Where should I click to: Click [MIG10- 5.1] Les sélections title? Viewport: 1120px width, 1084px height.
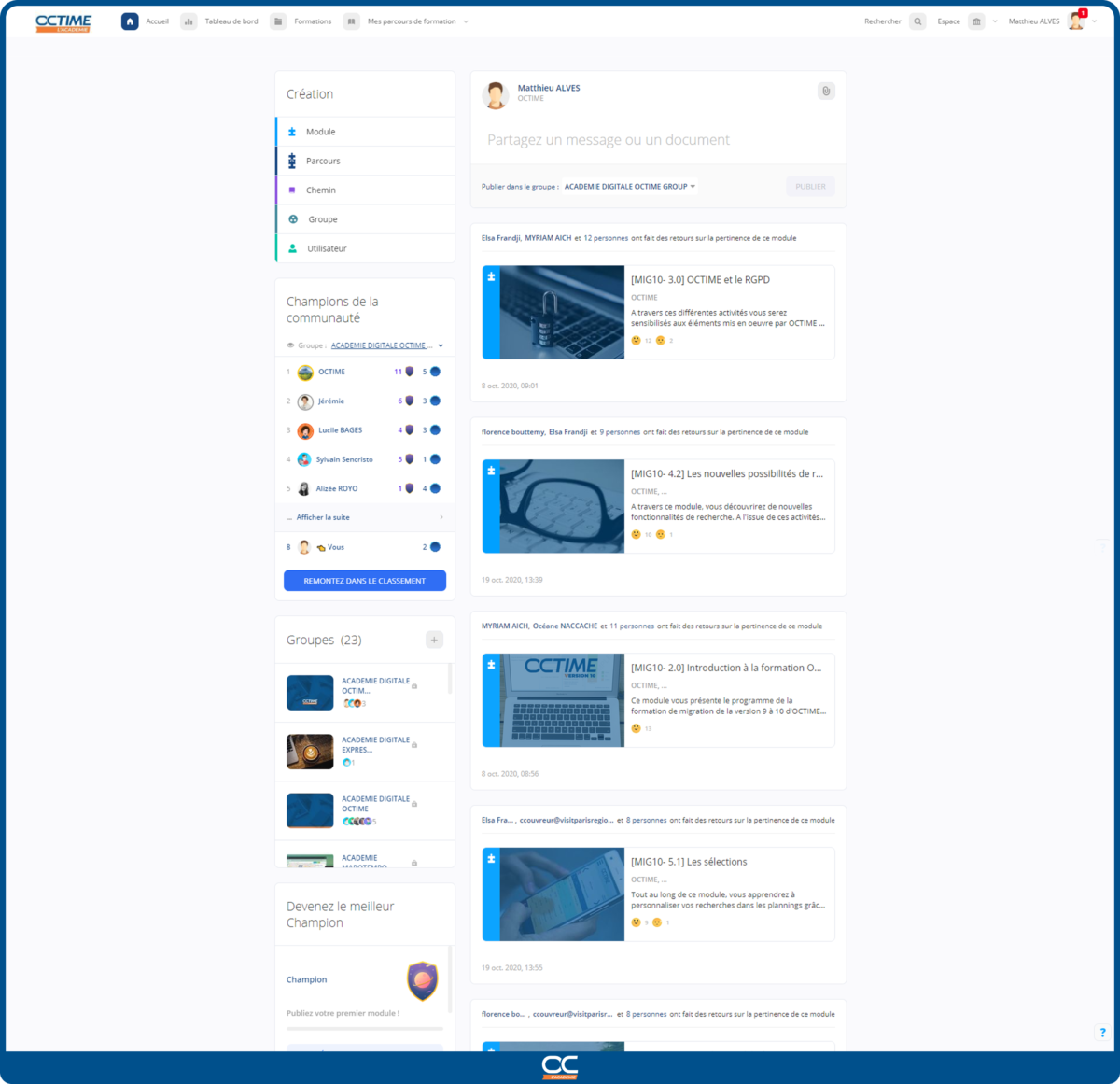(x=689, y=862)
